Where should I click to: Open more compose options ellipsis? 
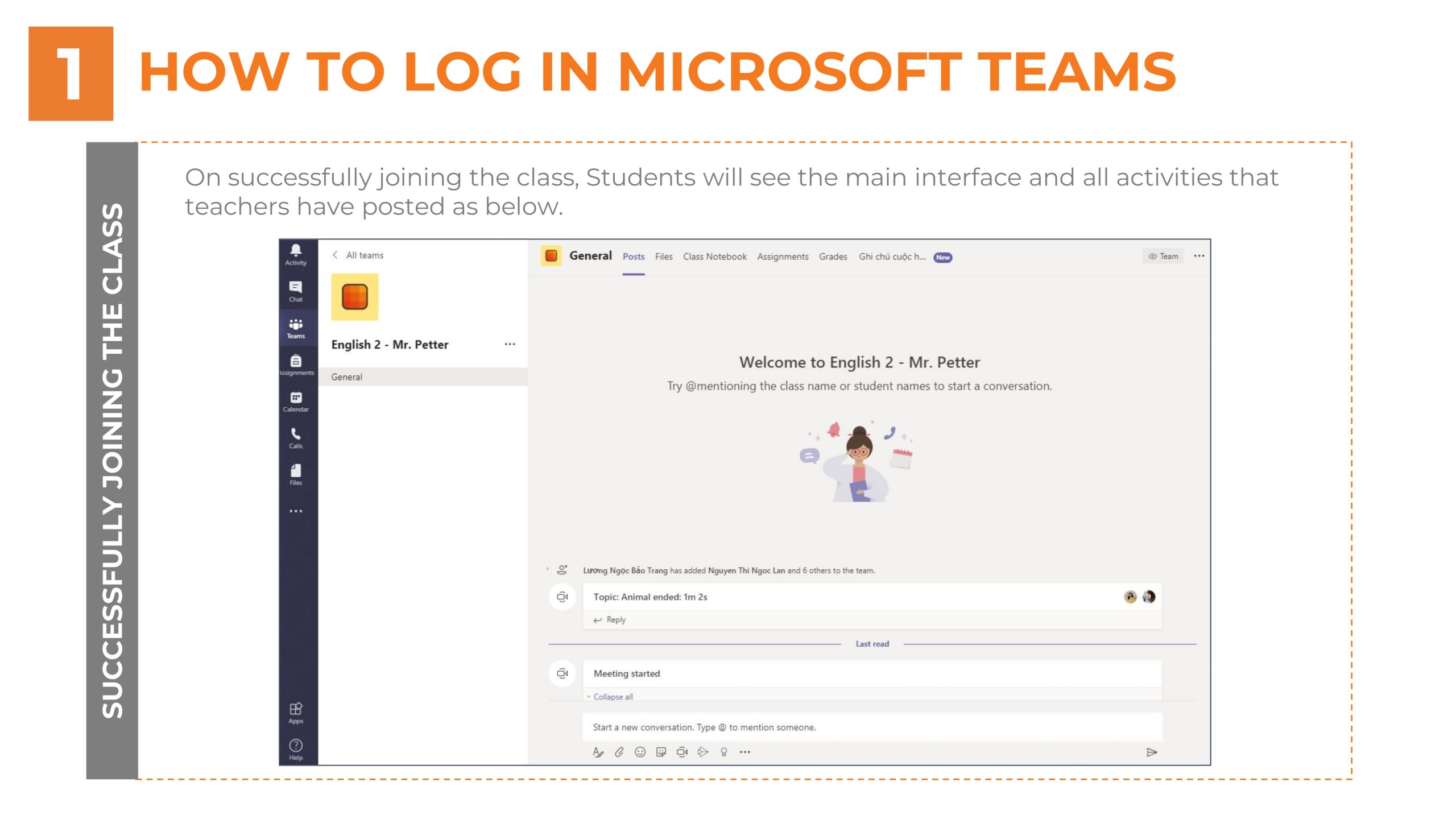coord(745,752)
